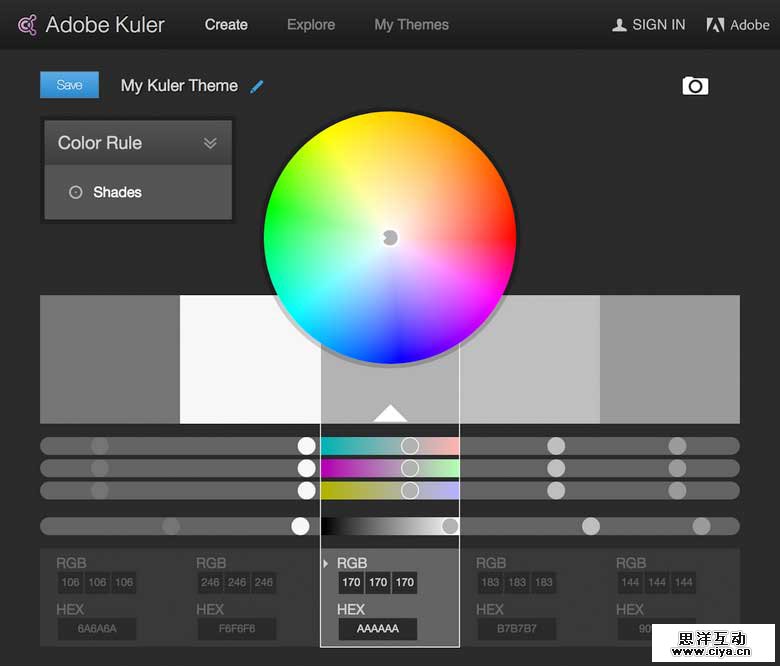Click the center handle on the color wheel
Screen dimensions: 780x667
point(390,237)
